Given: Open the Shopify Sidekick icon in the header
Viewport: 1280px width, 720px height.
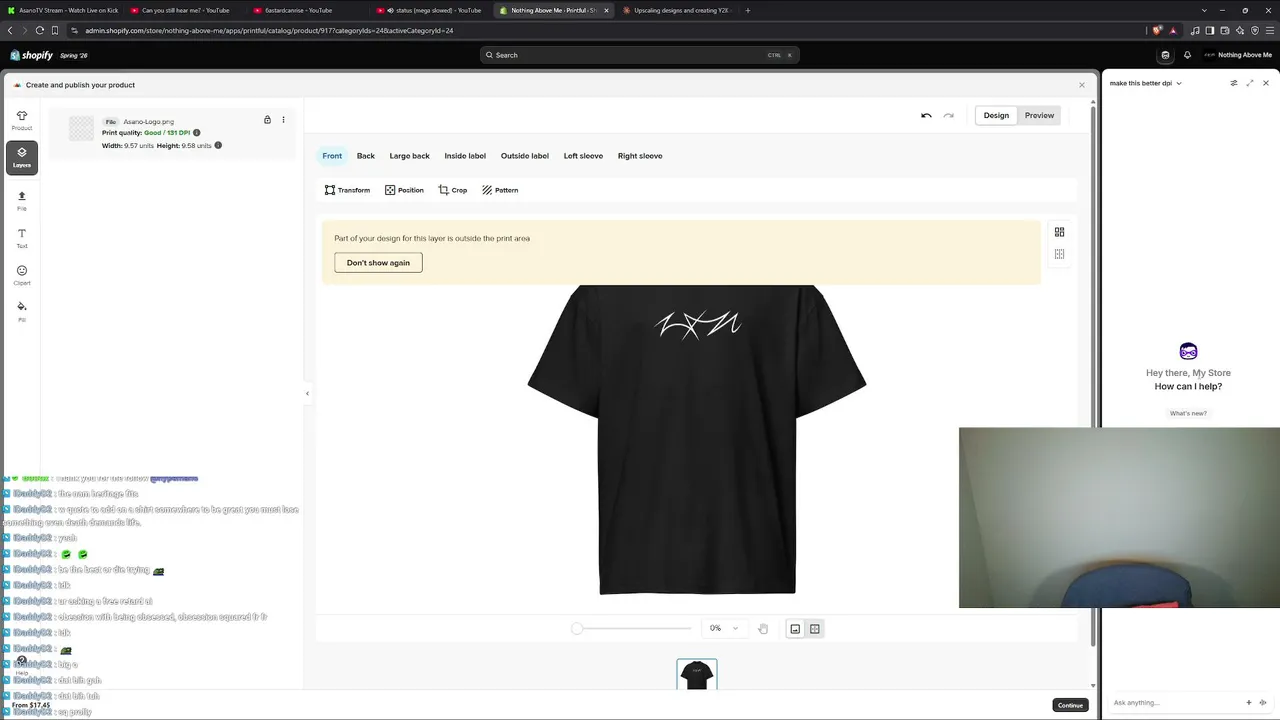Looking at the screenshot, I should 1165,55.
